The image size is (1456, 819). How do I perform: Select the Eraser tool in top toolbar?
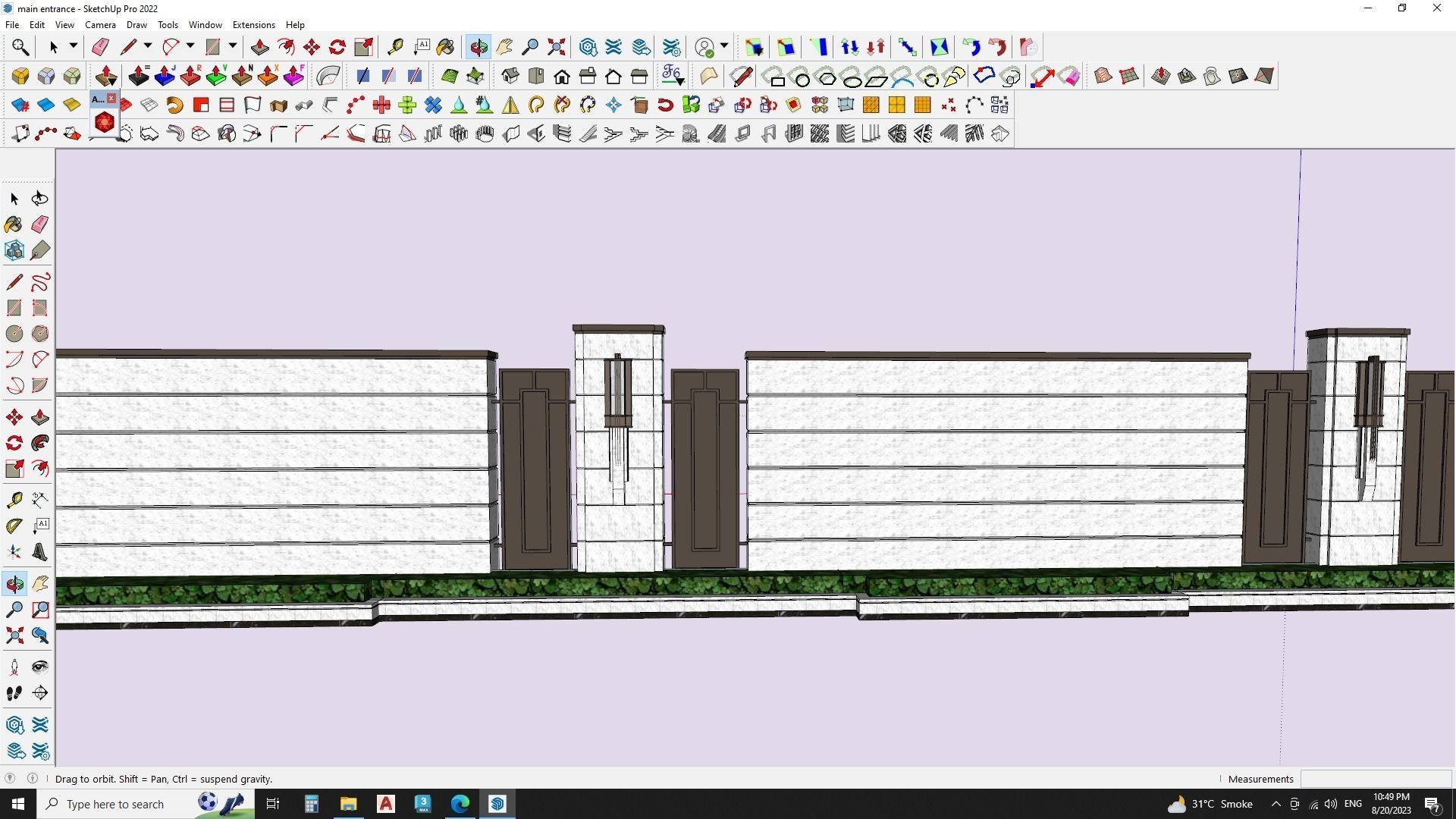pyautogui.click(x=99, y=47)
